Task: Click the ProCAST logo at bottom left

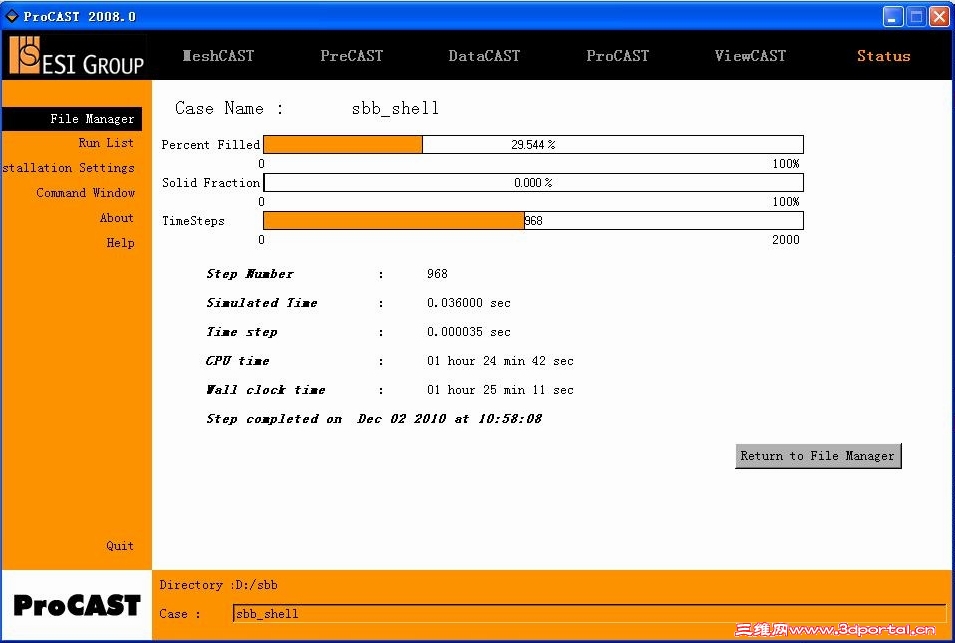Action: pos(77,605)
